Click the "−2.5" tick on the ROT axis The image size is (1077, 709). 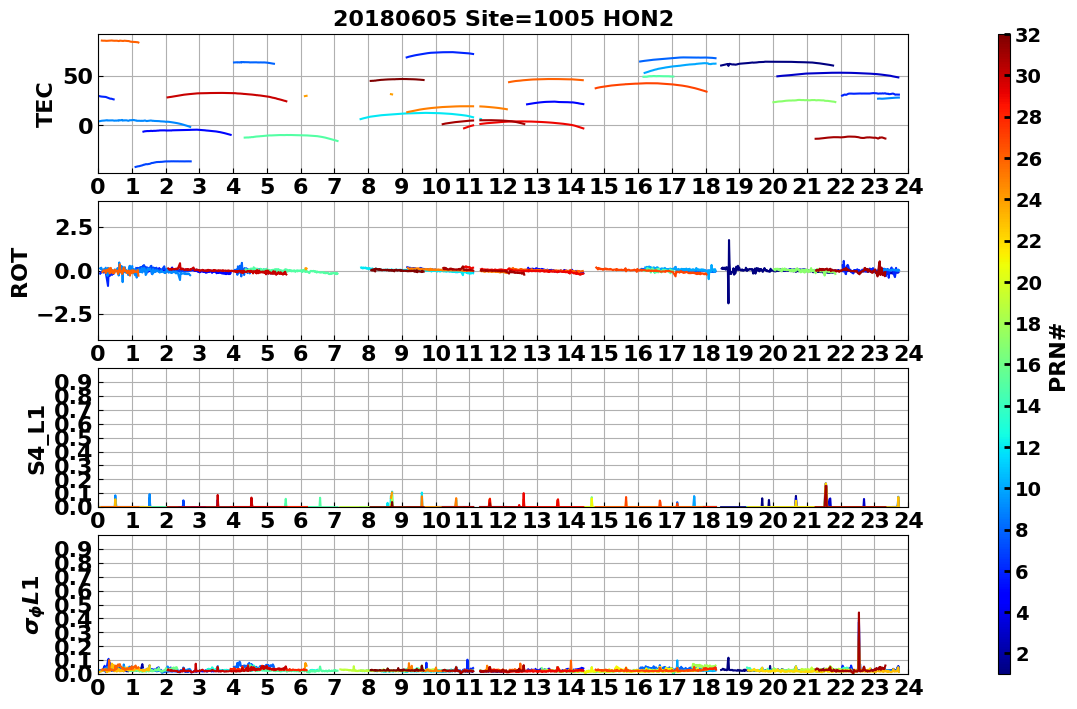64,315
